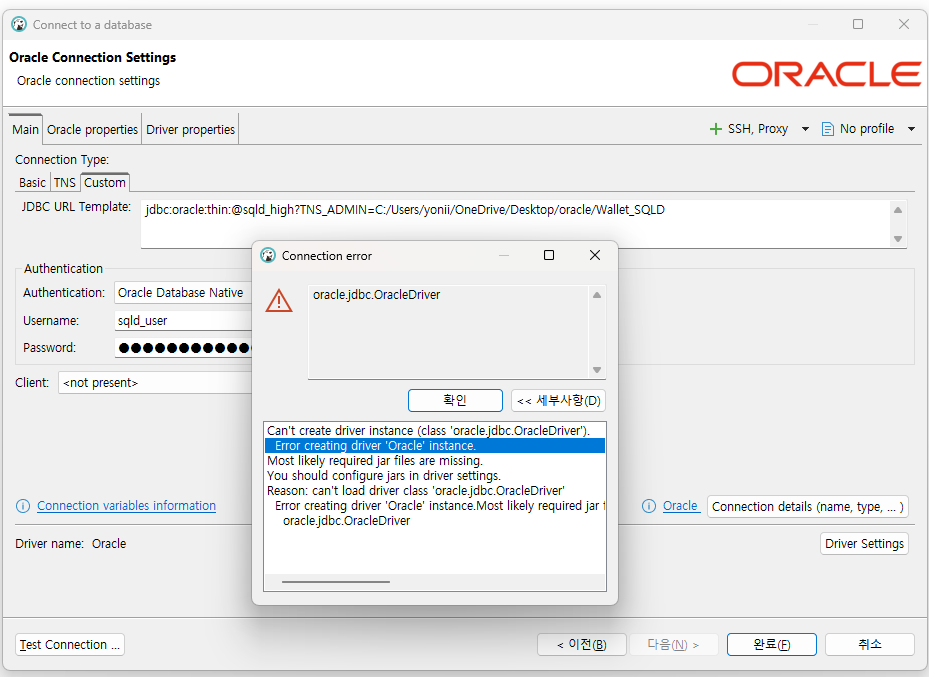This screenshot has width=929, height=677.
Task: Click the info icon beside Oracle link
Action: pos(649,506)
